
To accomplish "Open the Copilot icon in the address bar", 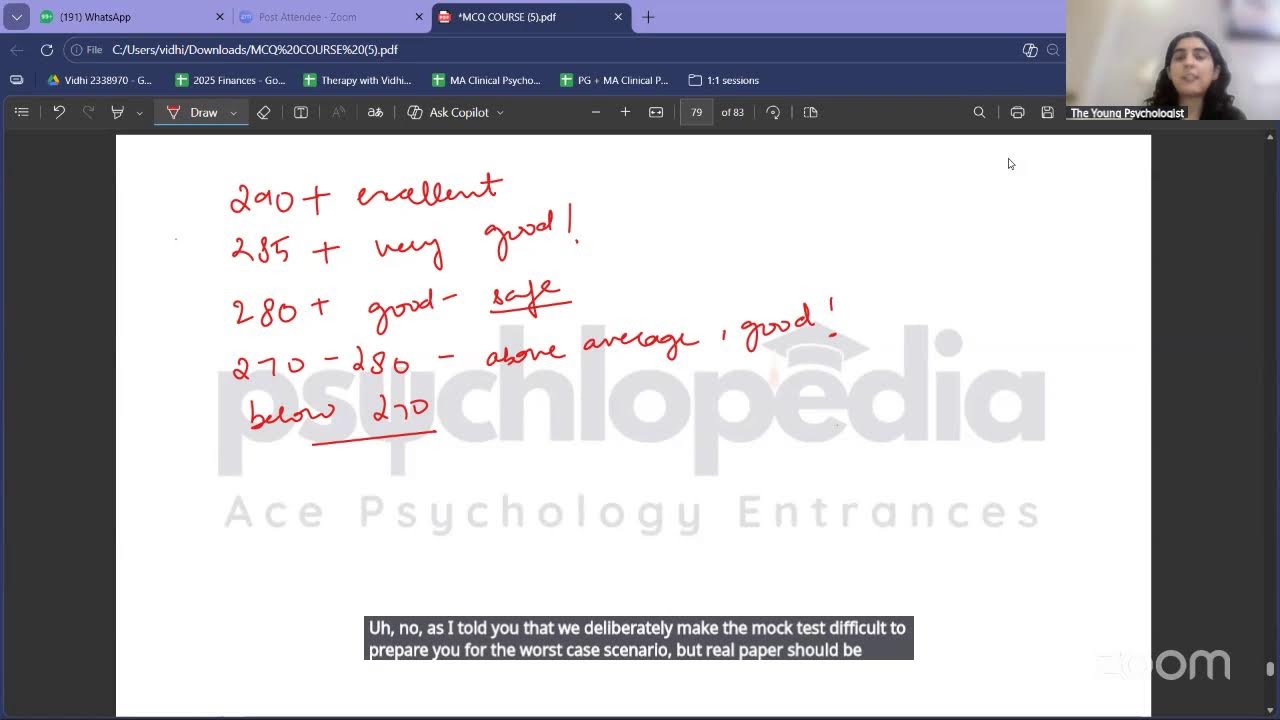I will point(1030,50).
